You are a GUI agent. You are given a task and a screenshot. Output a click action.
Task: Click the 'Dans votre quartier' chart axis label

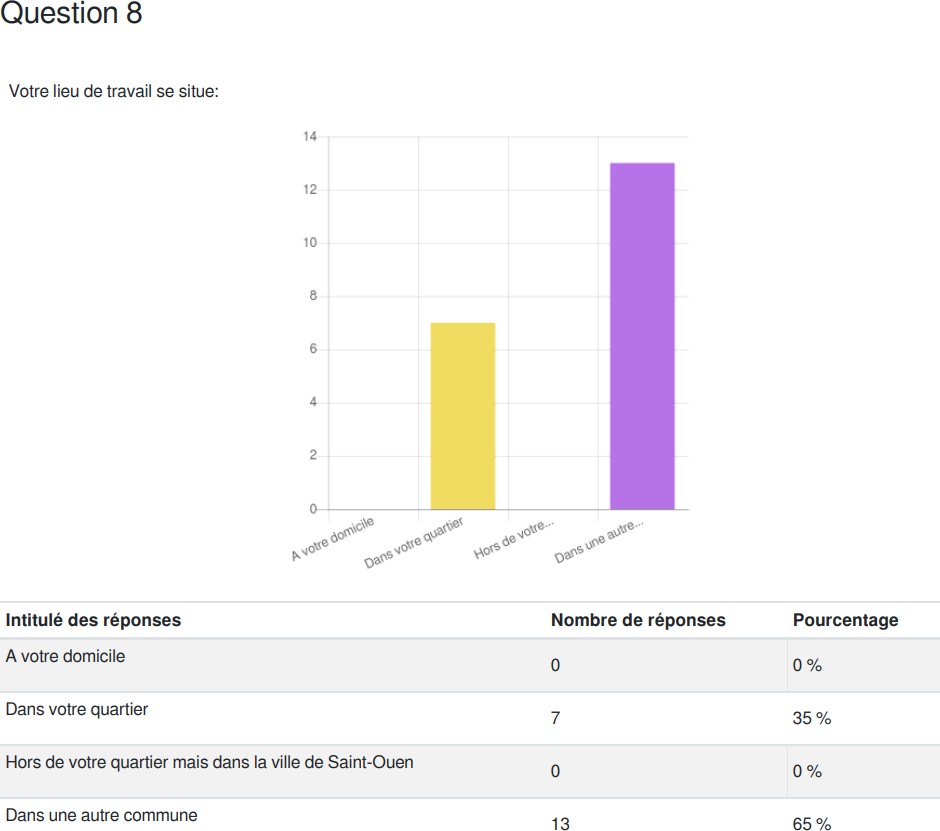tap(414, 543)
